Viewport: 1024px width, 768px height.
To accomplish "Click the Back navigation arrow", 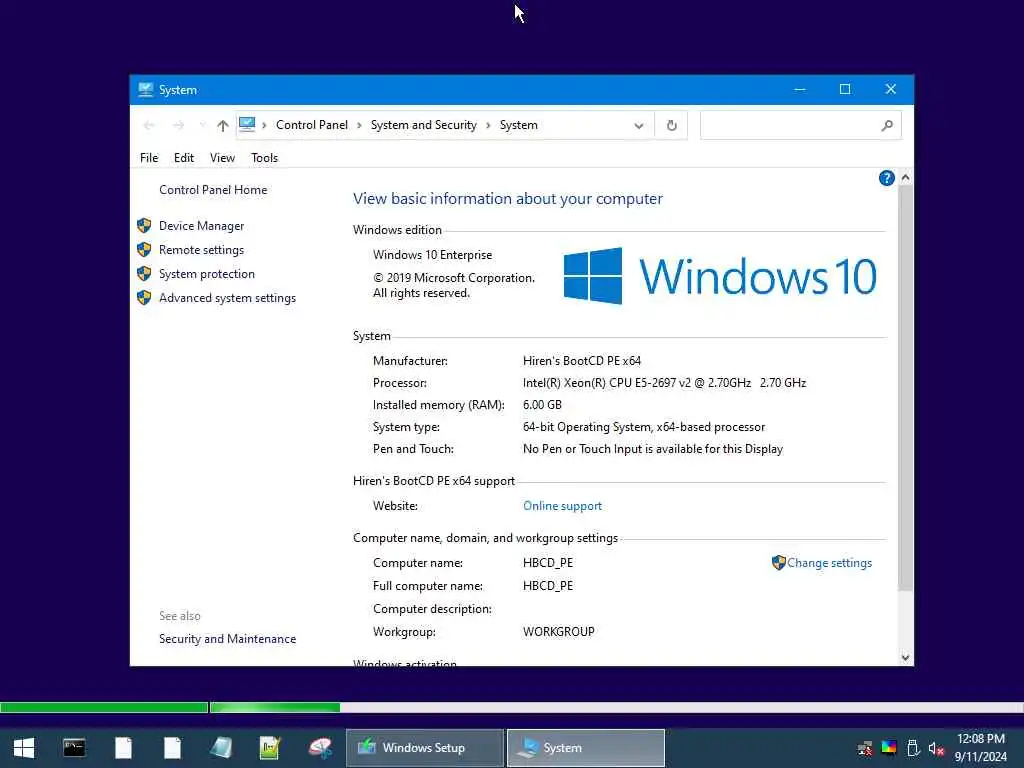I will pyautogui.click(x=149, y=125).
